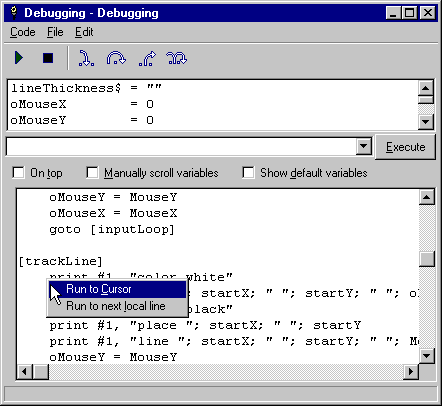Click the black Stop square icon
442x406 pixels.
(48, 58)
